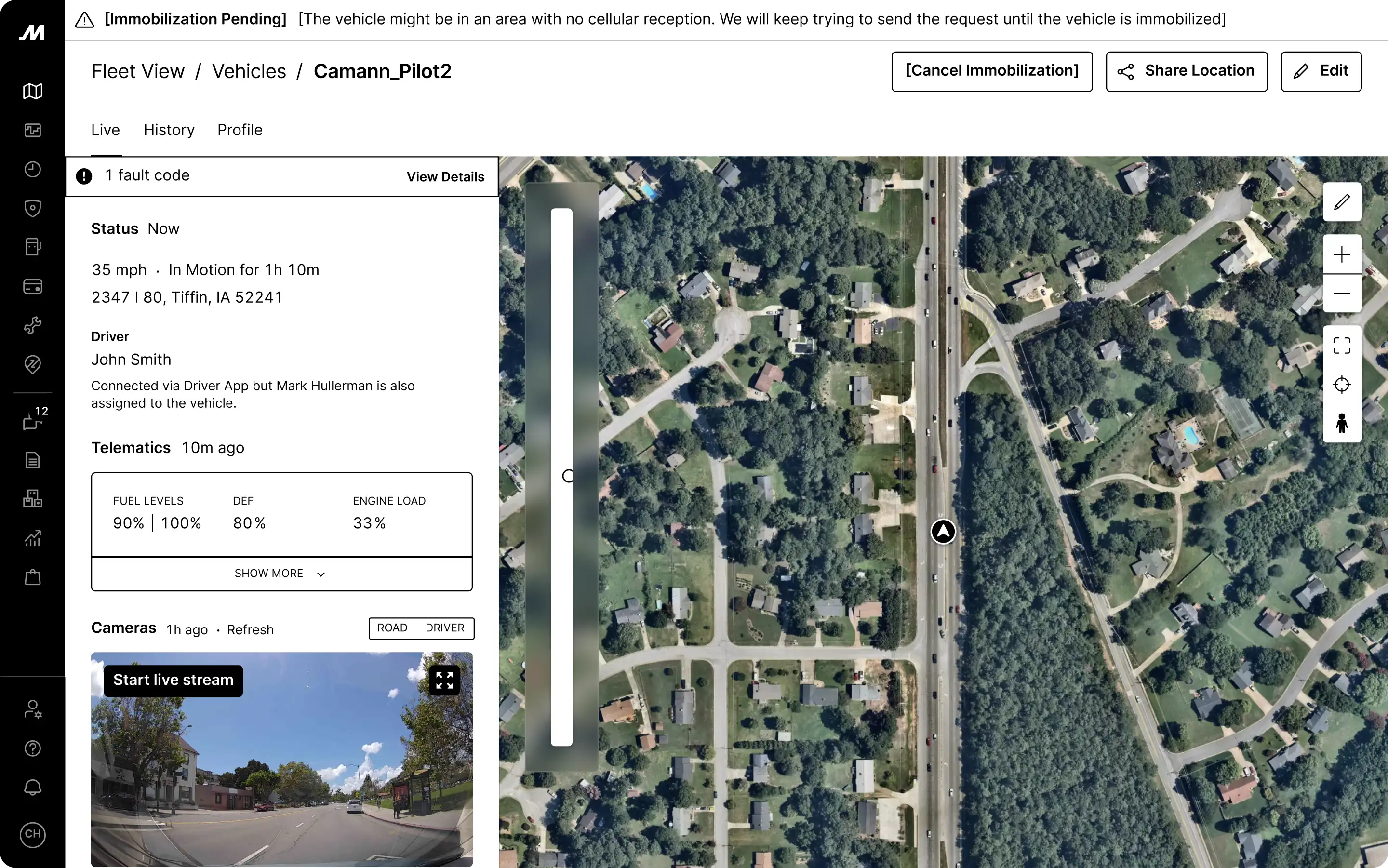Open the map icon in sidebar
1388x868 pixels.
pos(33,91)
